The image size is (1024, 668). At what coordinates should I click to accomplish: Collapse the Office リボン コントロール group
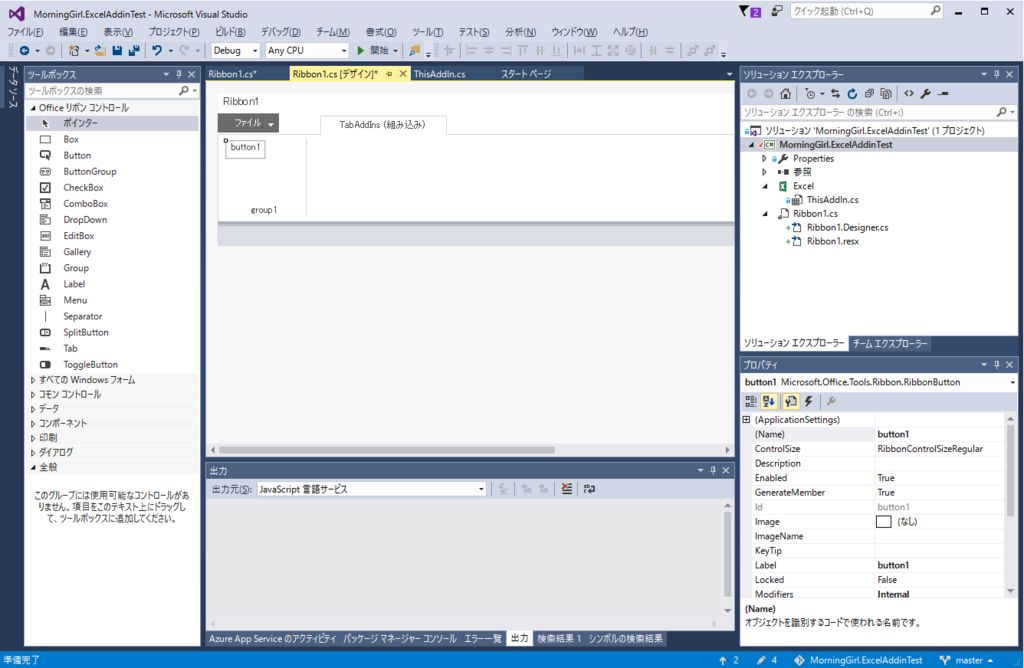click(33, 108)
